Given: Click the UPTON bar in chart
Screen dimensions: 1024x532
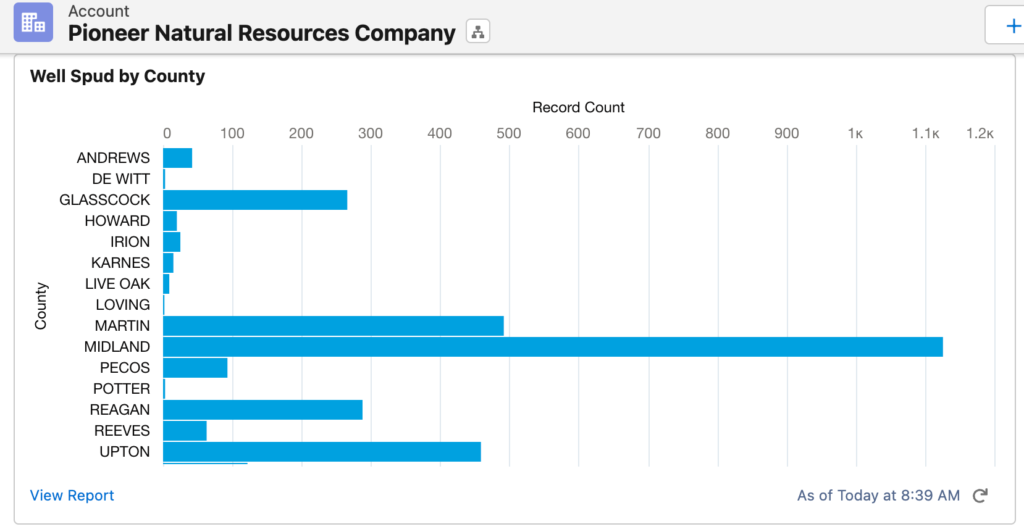Looking at the screenshot, I should pyautogui.click(x=322, y=452).
